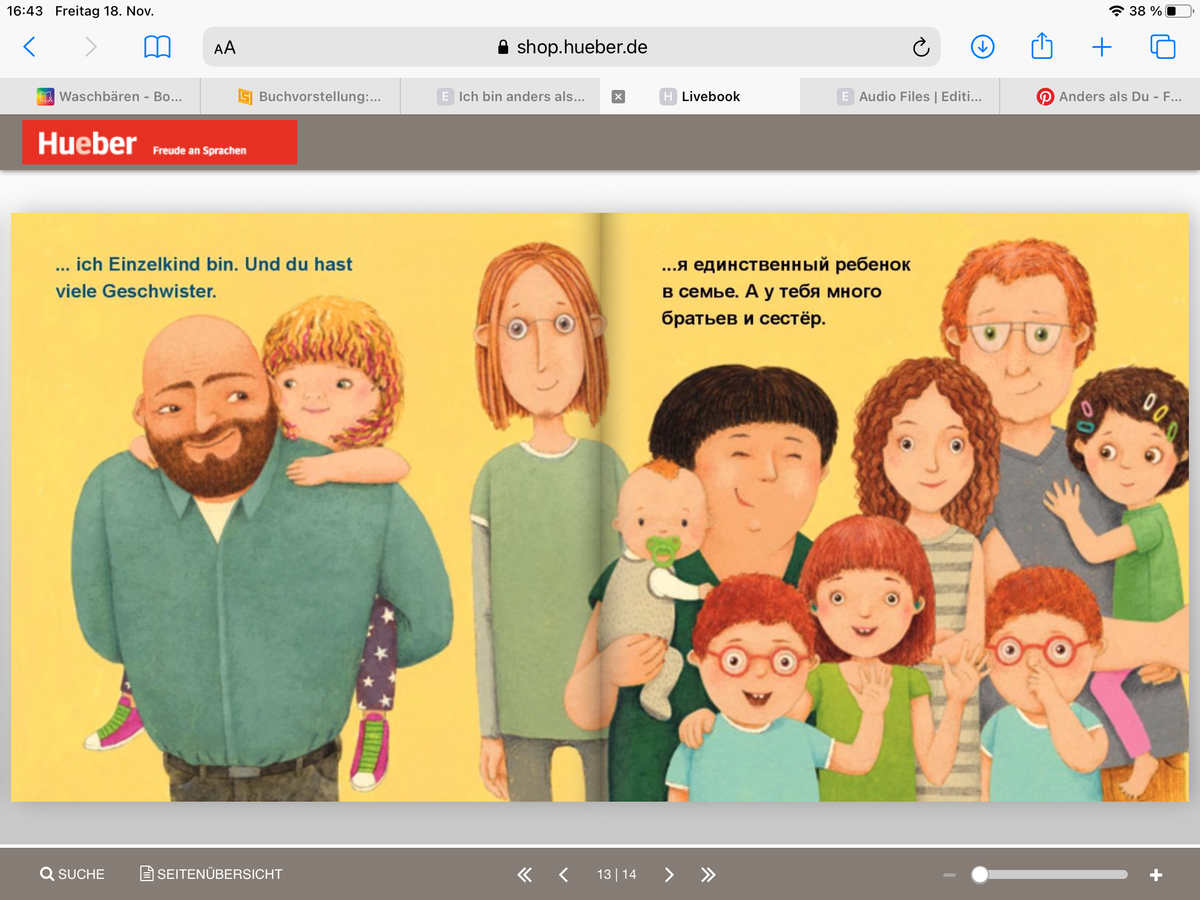1200x900 pixels.
Task: Click the left book page with German text
Action: tap(306, 507)
